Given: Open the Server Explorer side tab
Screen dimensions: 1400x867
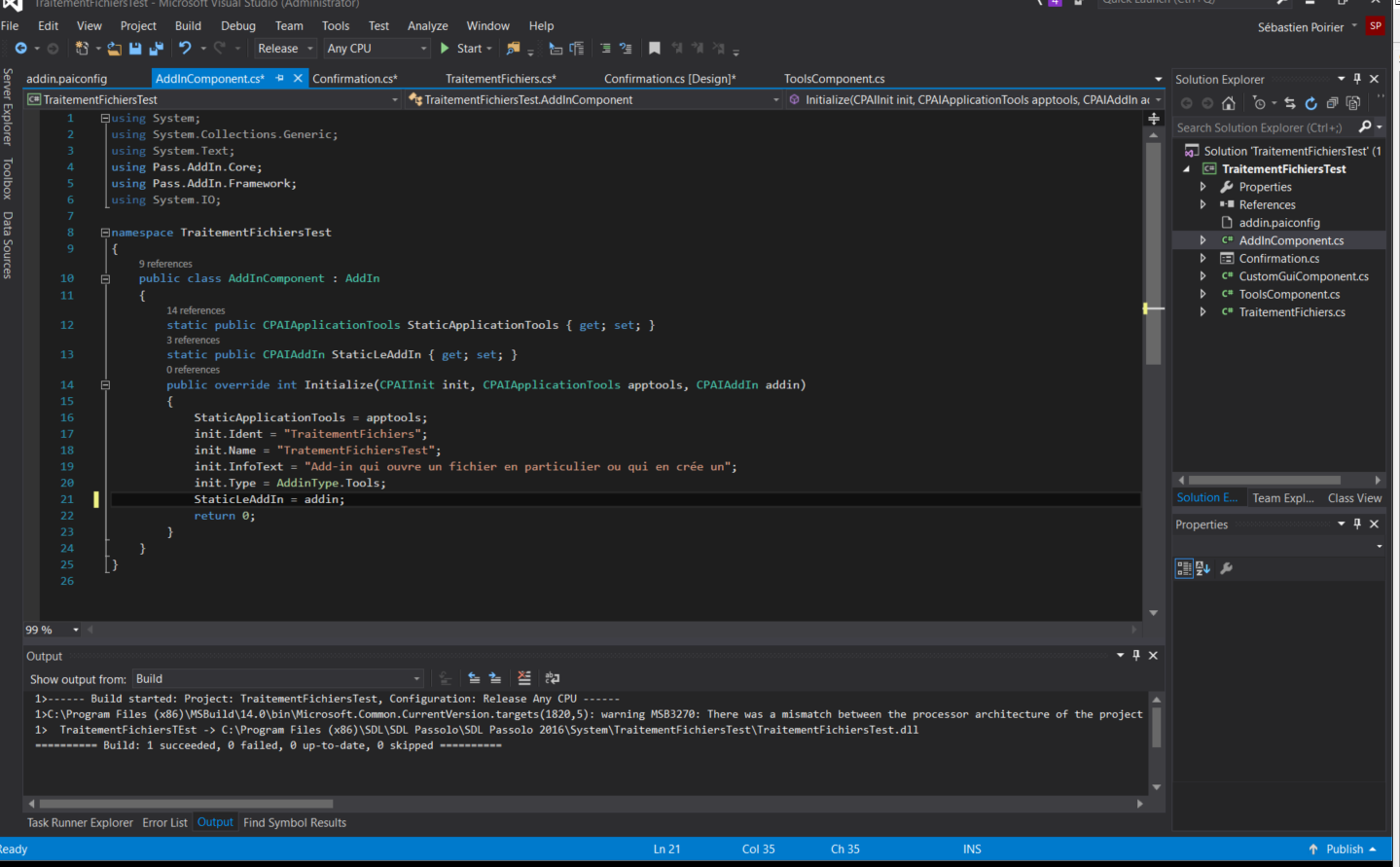Looking at the screenshot, I should tap(8, 106).
